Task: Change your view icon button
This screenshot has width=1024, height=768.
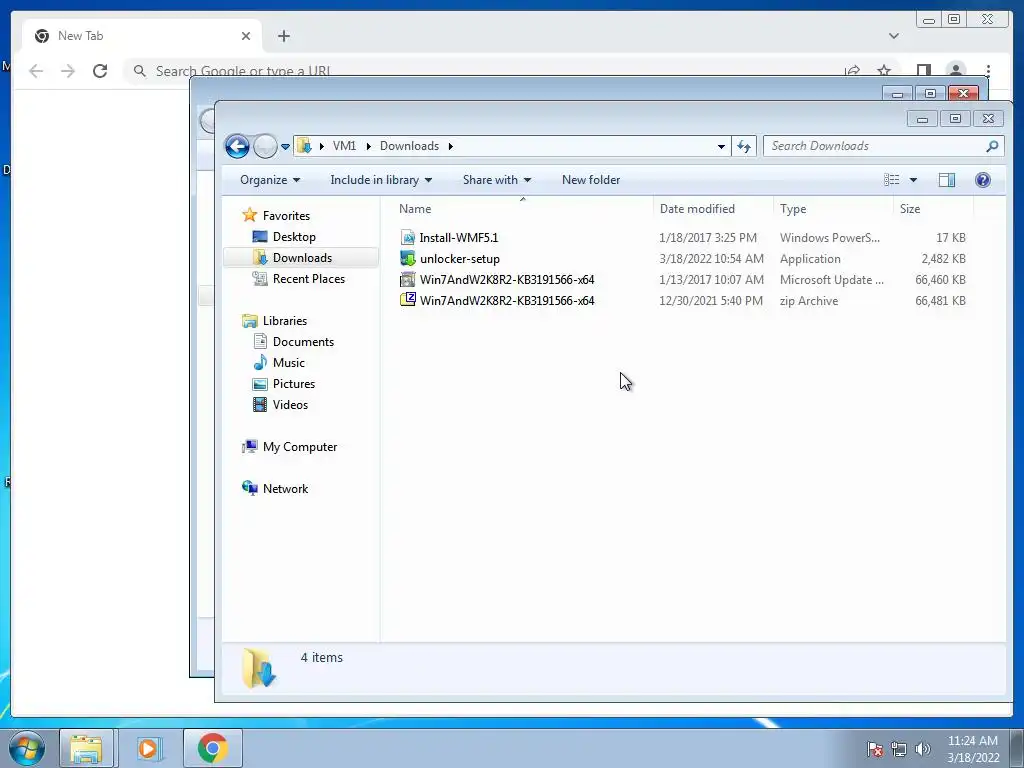Action: 891,180
